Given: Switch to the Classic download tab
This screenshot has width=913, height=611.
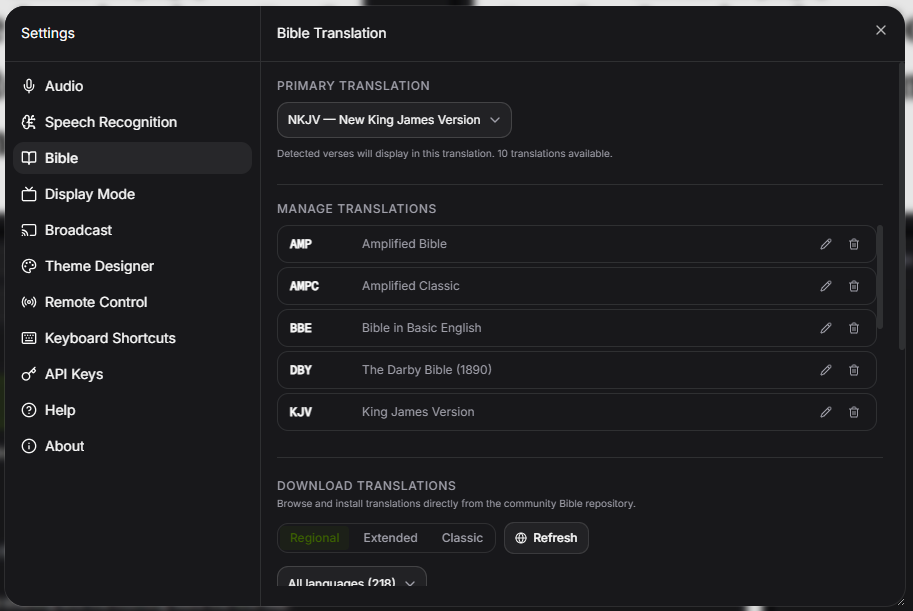Looking at the screenshot, I should 462,538.
